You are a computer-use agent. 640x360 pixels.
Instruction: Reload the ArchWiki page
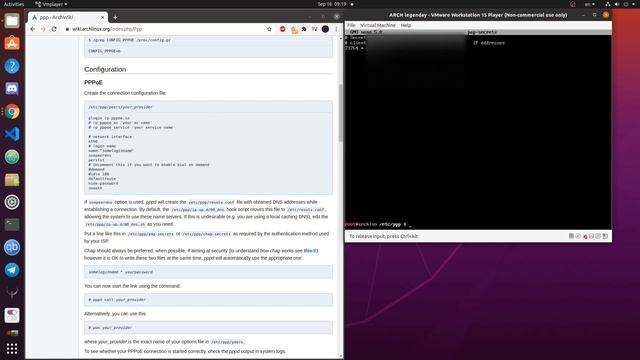coord(54,29)
